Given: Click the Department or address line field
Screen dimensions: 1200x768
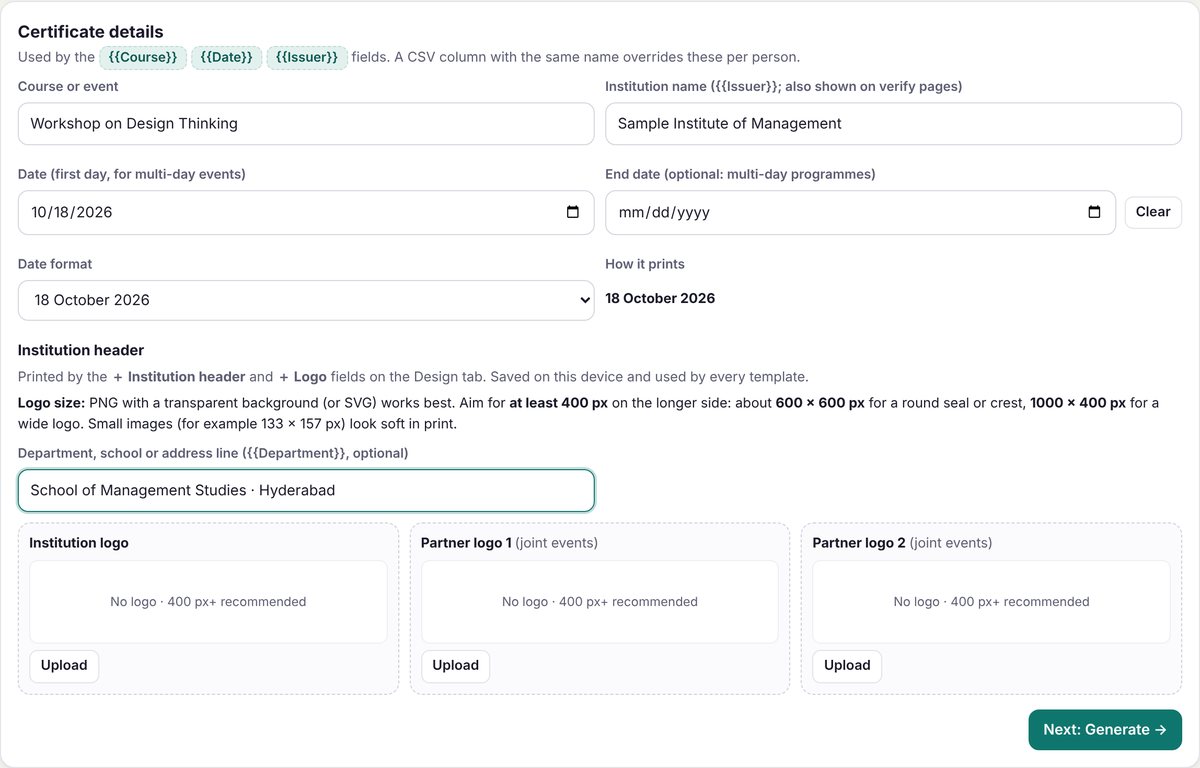Looking at the screenshot, I should tap(306, 491).
